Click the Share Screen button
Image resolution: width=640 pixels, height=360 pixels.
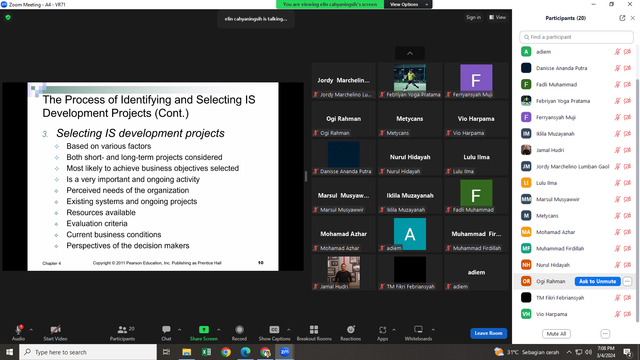coord(203,333)
